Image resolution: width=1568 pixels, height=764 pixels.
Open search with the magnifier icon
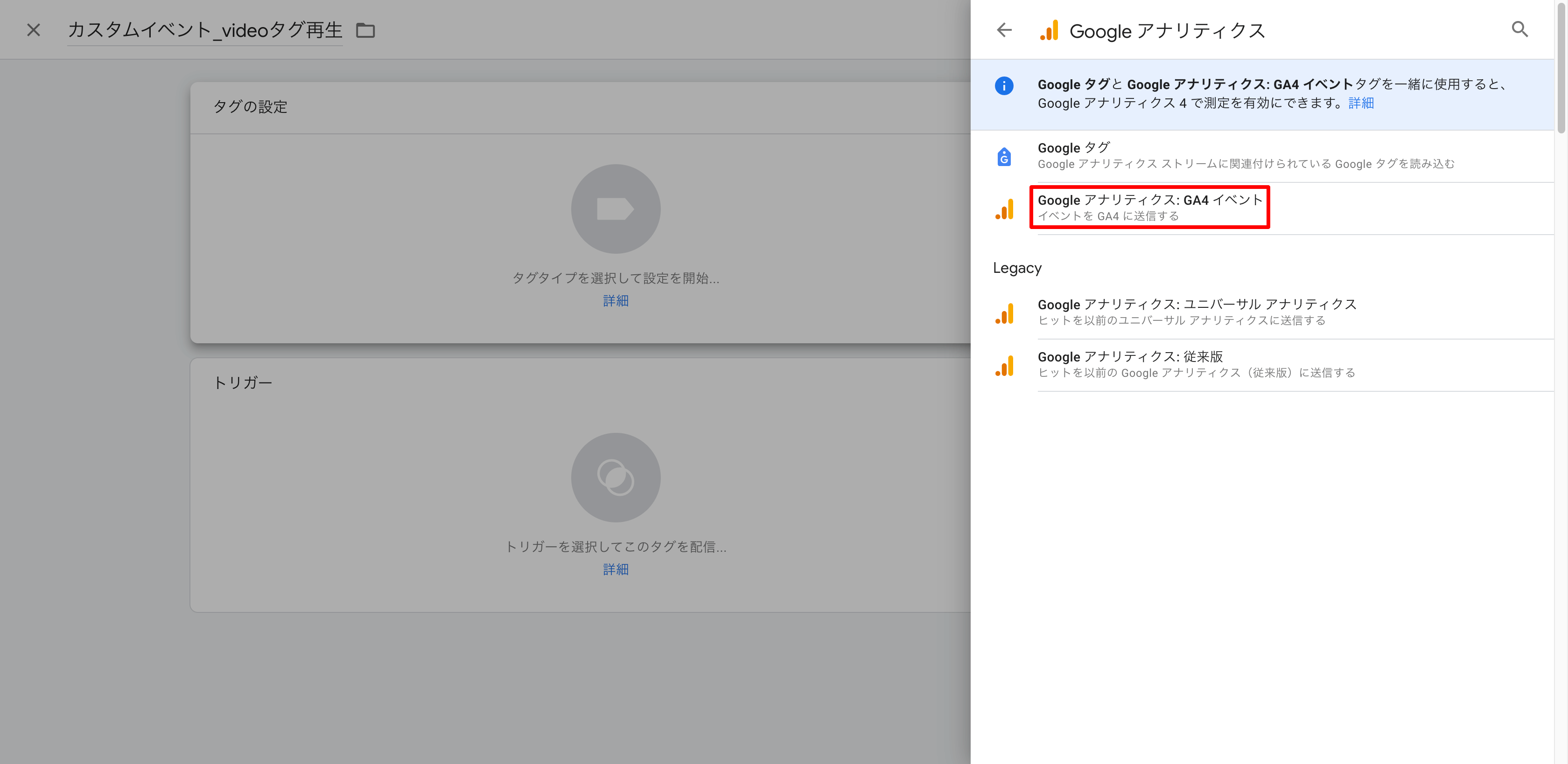click(x=1520, y=29)
